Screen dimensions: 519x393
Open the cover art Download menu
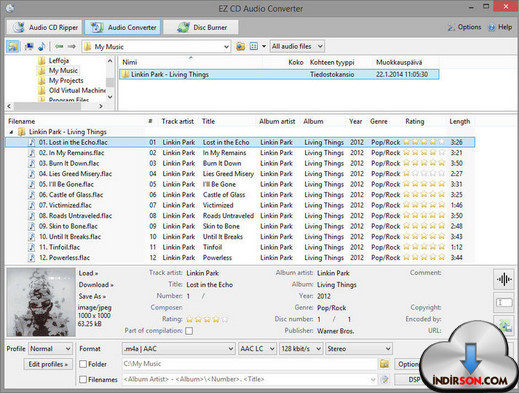96,285
